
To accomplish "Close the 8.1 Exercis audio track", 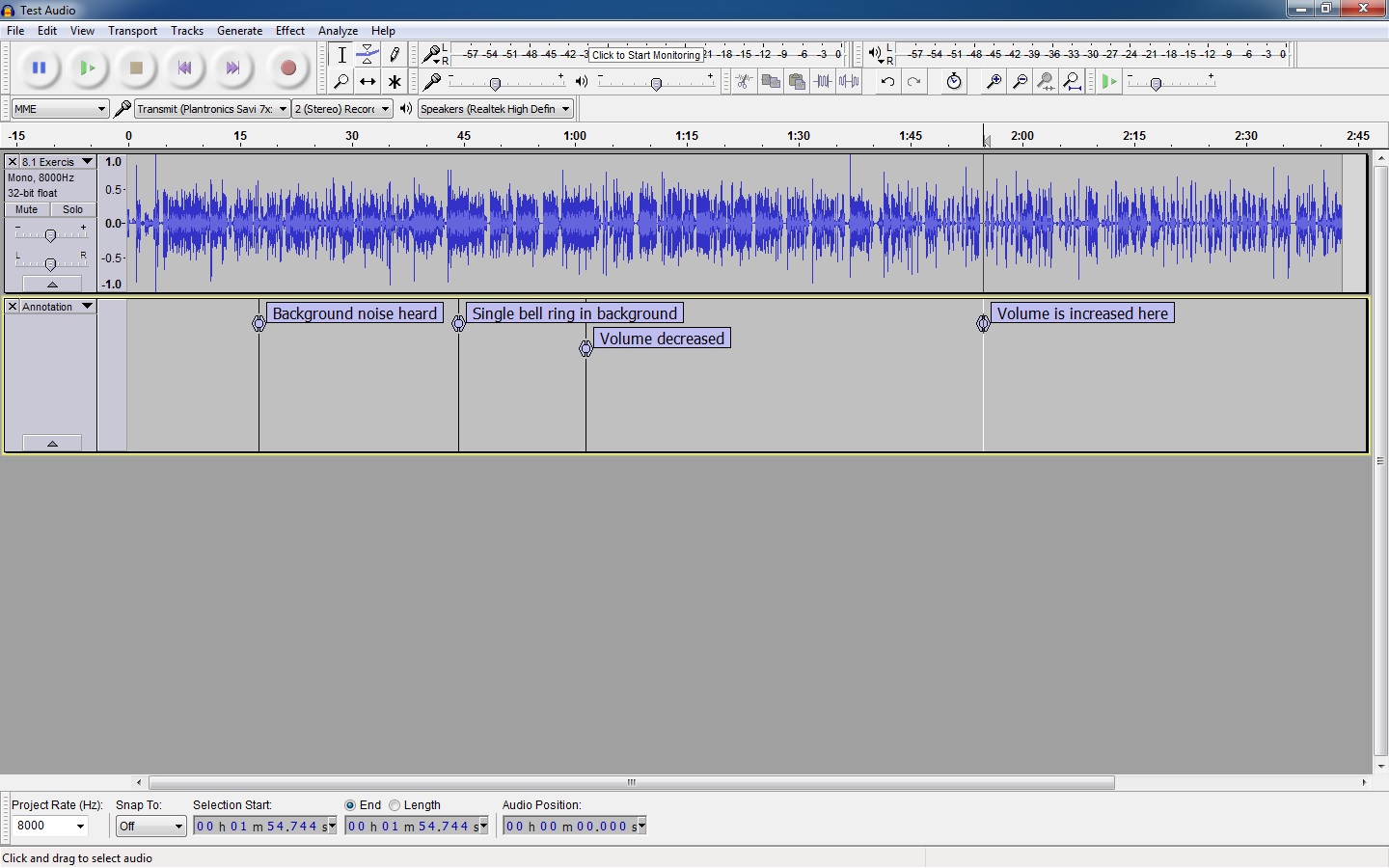I will (x=13, y=162).
